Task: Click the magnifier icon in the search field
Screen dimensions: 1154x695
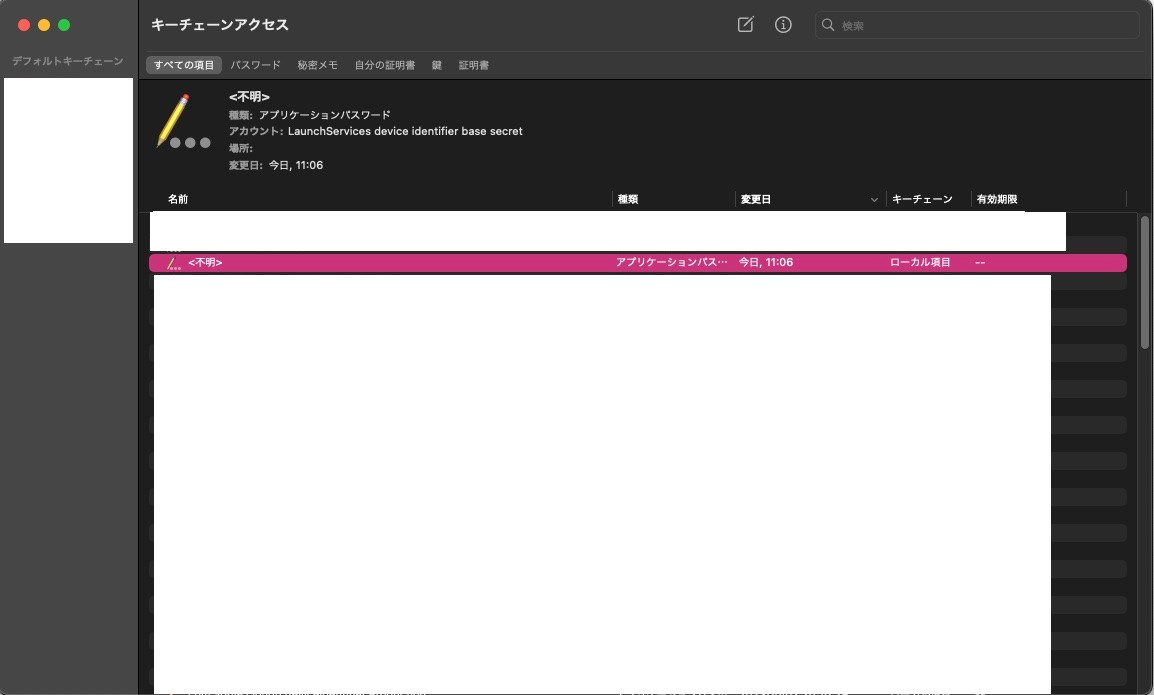Action: coord(828,25)
